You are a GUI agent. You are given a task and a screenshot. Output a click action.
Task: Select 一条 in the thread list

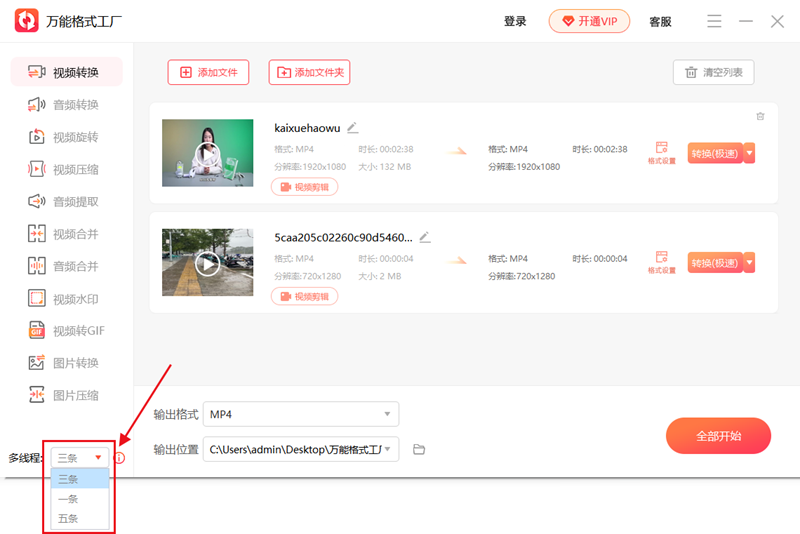(x=80, y=499)
